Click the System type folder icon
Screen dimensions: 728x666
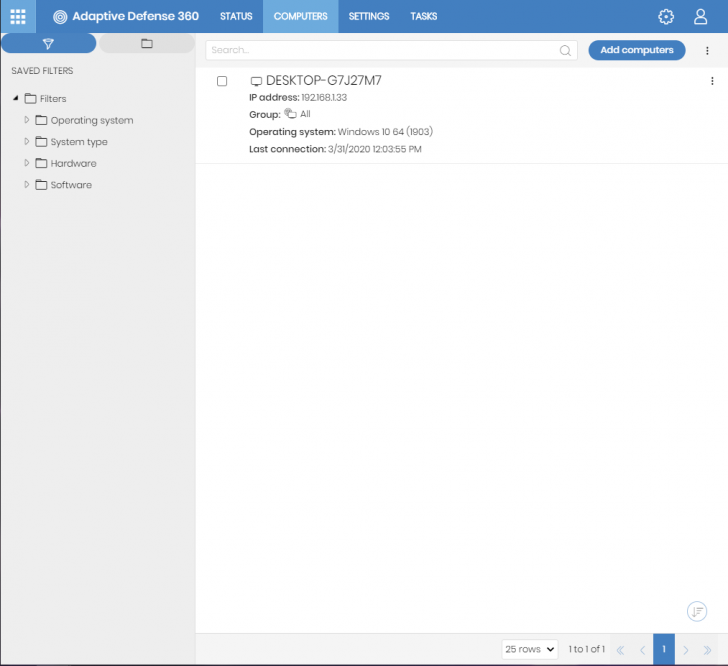[x=41, y=141]
